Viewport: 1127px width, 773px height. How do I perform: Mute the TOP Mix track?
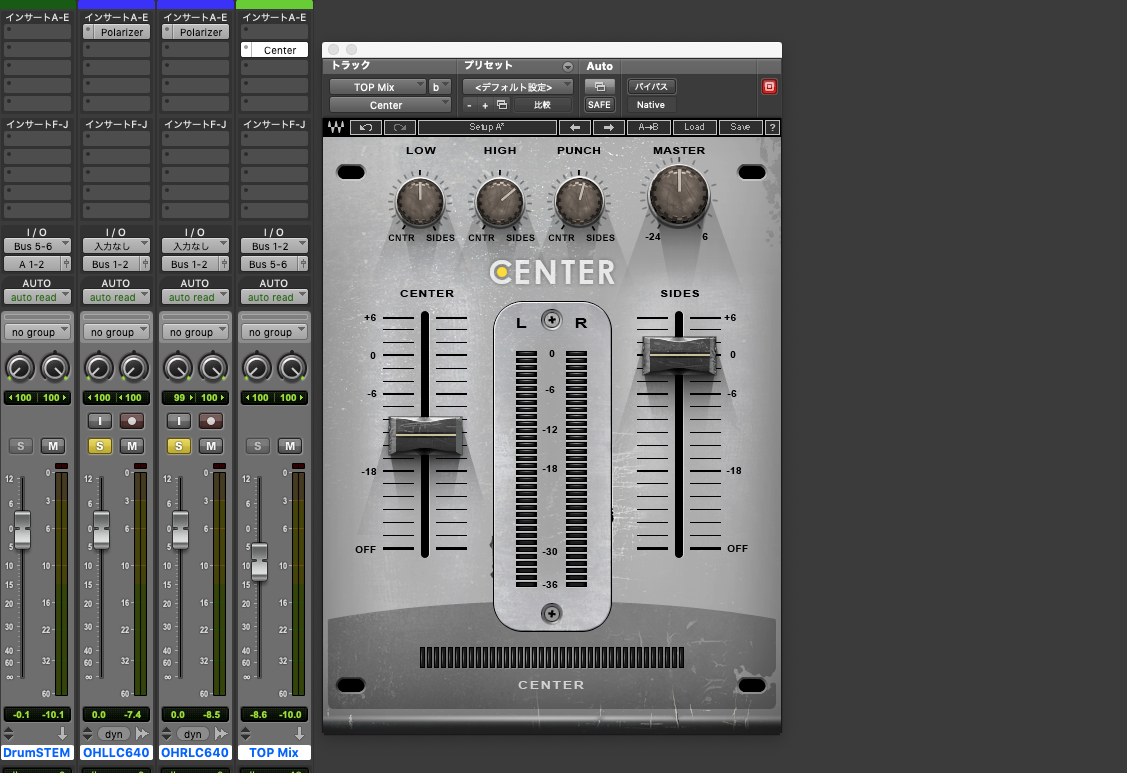point(290,446)
